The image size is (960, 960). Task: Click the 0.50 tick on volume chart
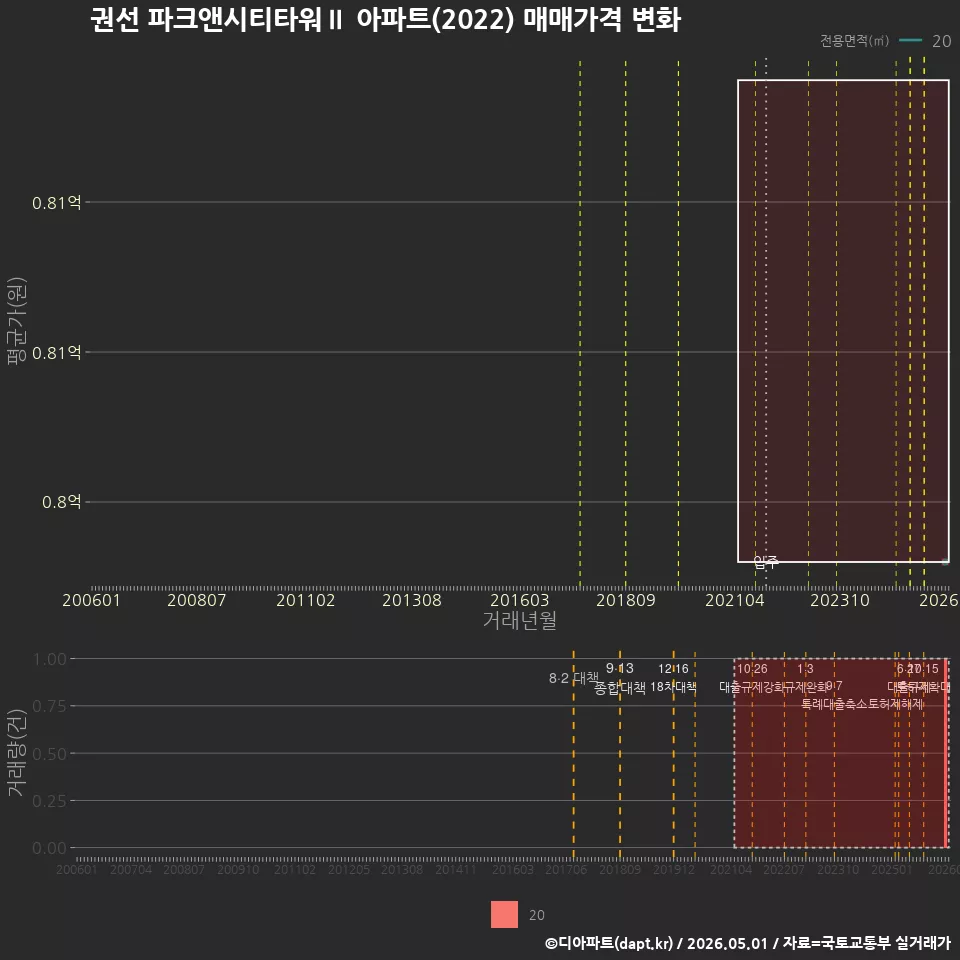coord(50,754)
